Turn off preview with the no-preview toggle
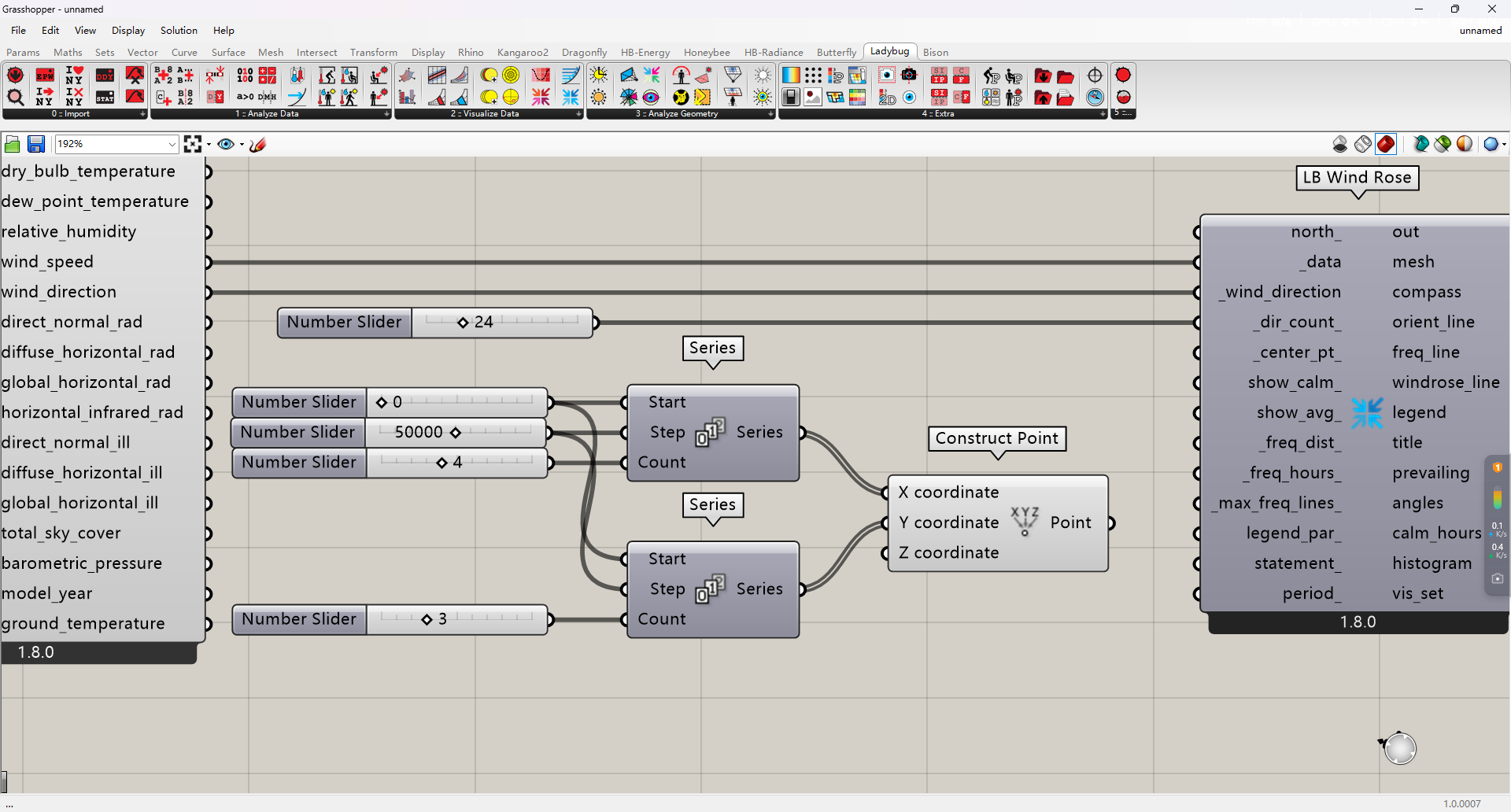The height and width of the screenshot is (812, 1511). click(x=1340, y=144)
